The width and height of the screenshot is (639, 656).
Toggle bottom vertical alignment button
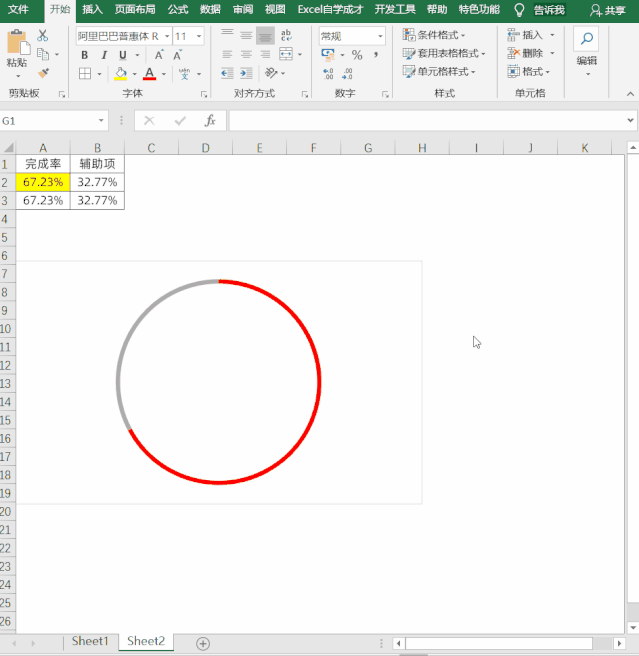tap(264, 35)
